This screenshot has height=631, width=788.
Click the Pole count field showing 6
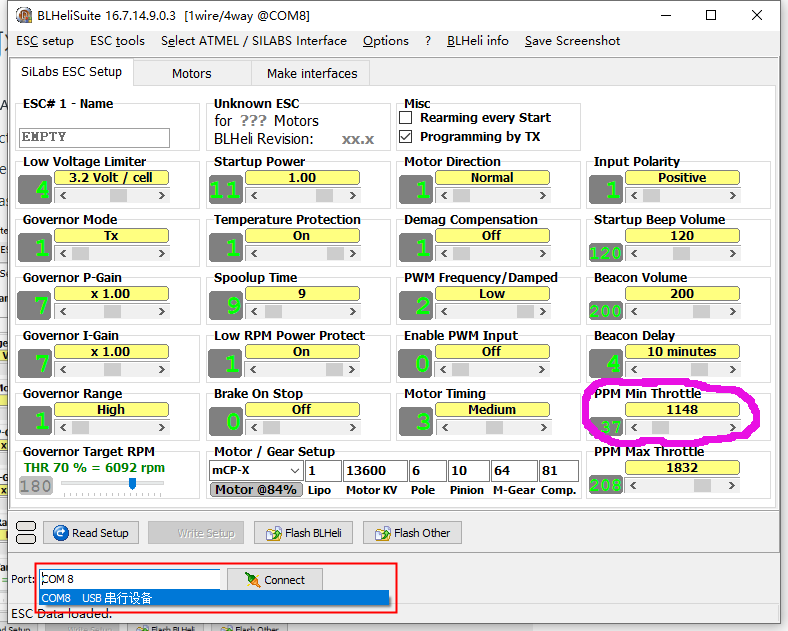[427, 471]
